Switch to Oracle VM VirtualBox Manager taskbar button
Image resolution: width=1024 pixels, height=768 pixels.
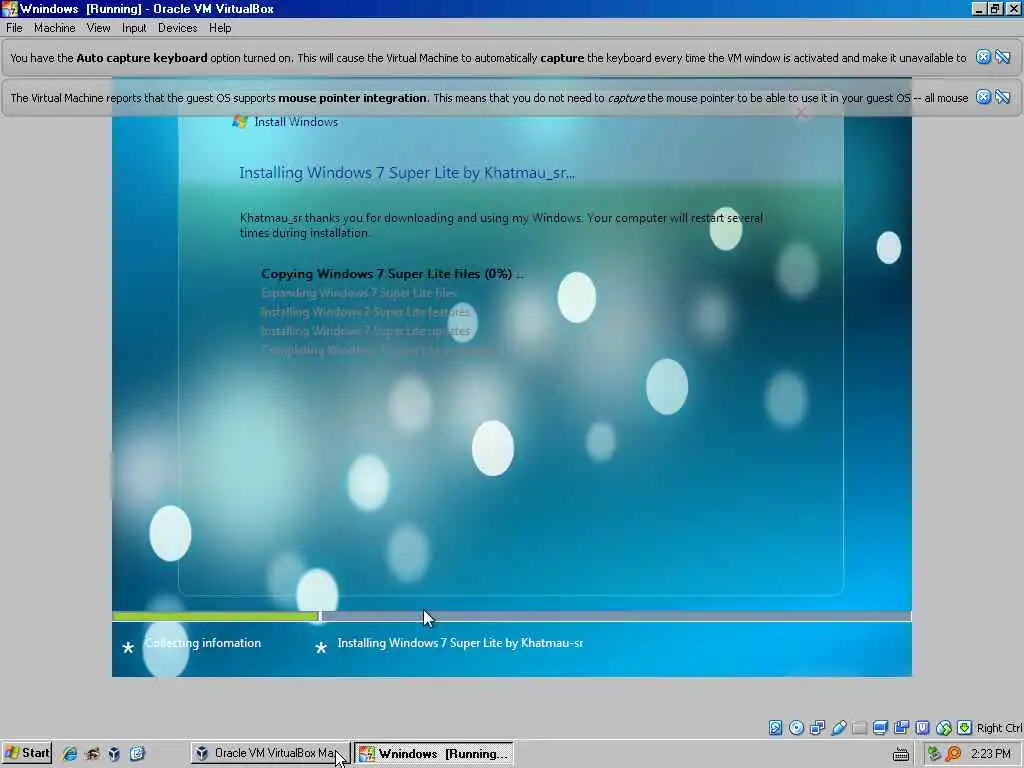coord(270,753)
